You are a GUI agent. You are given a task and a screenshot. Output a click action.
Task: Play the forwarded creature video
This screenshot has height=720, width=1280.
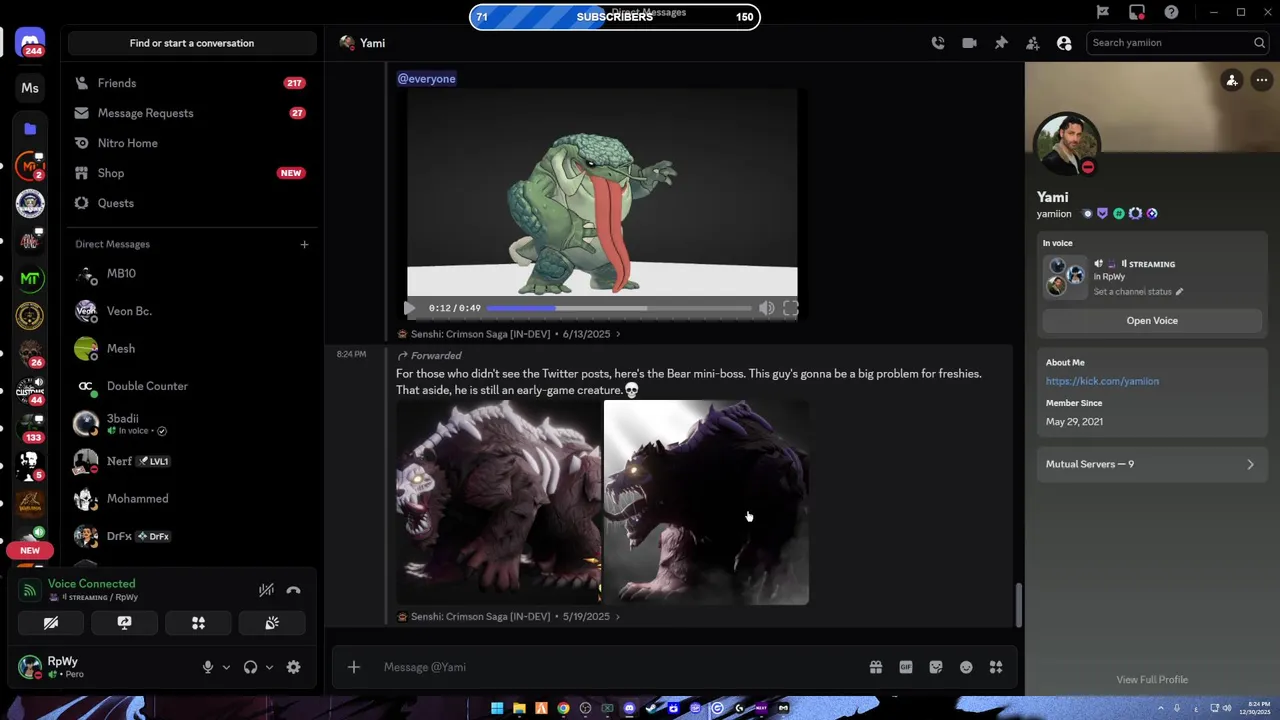click(409, 308)
